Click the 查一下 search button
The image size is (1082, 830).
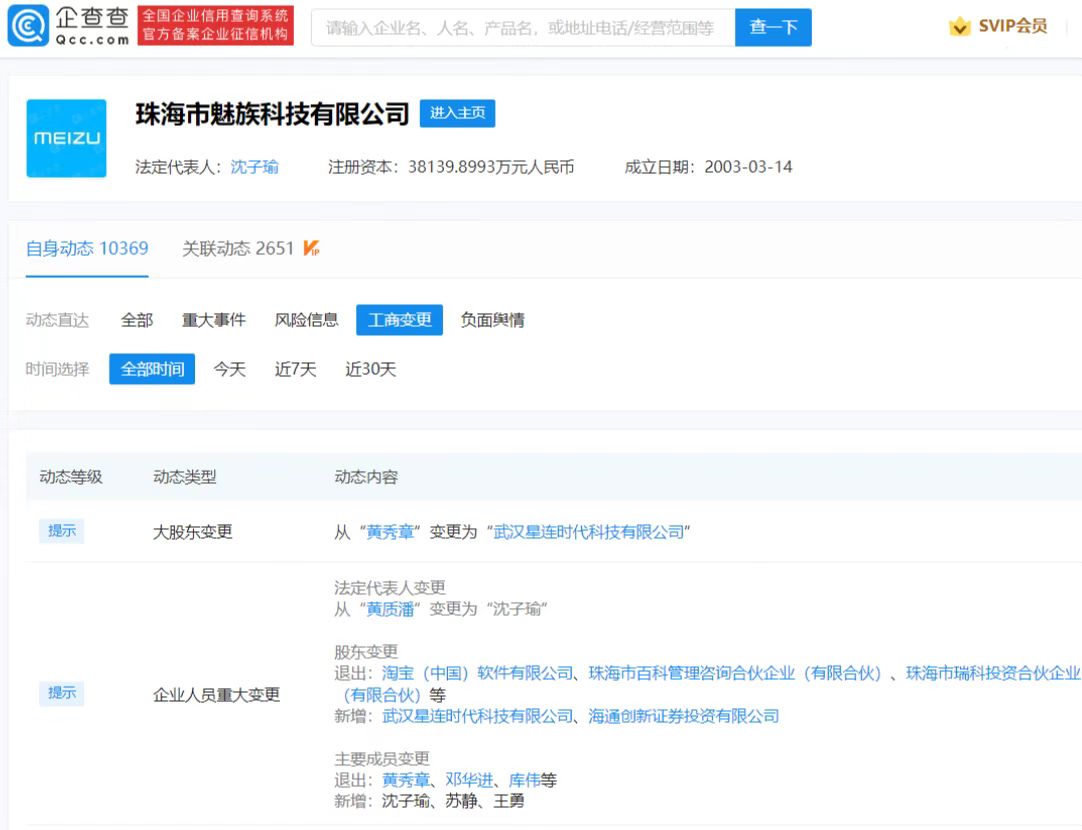click(x=773, y=28)
